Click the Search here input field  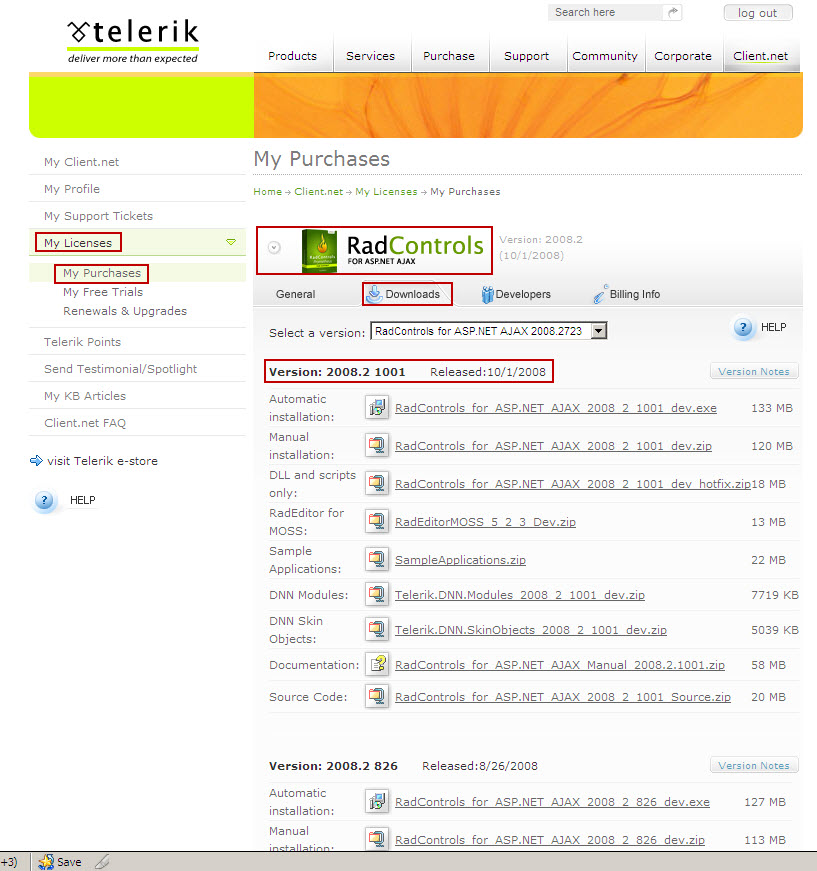605,12
